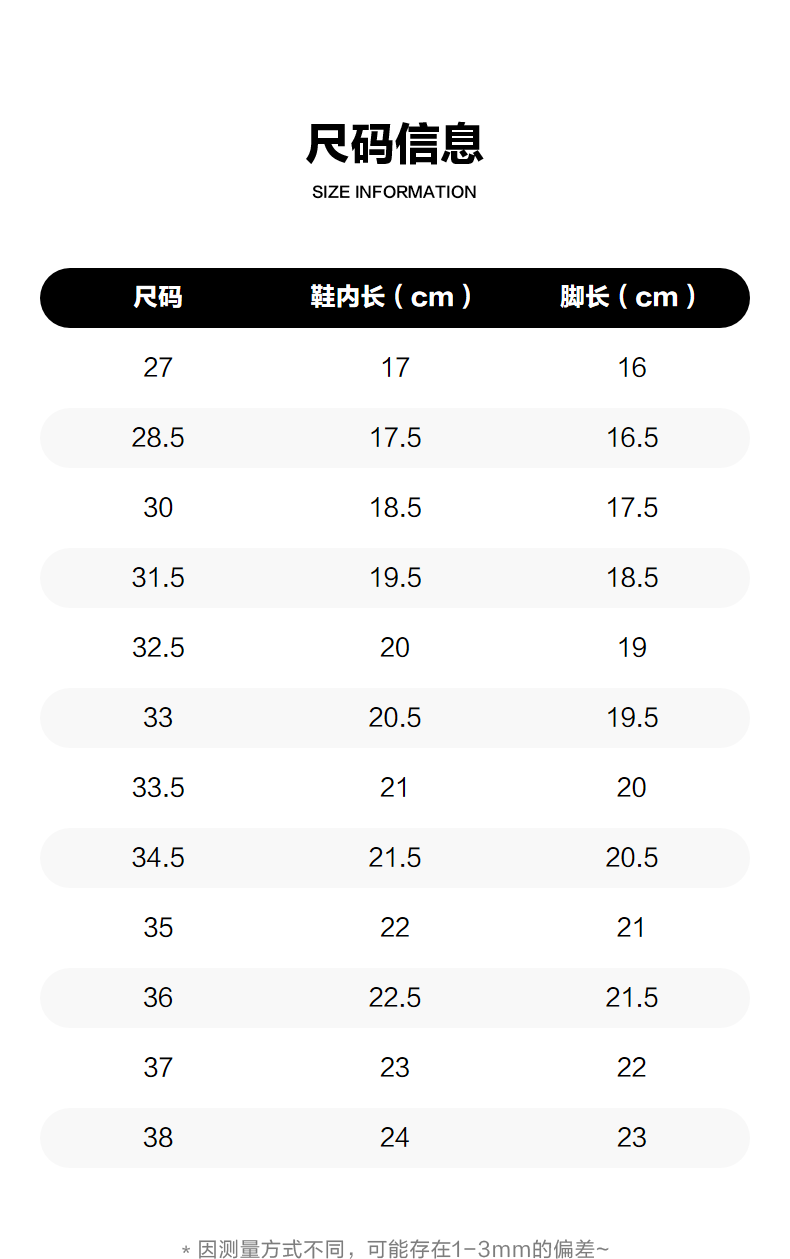Select the 鞋内长 (cm) column header

[392, 297]
